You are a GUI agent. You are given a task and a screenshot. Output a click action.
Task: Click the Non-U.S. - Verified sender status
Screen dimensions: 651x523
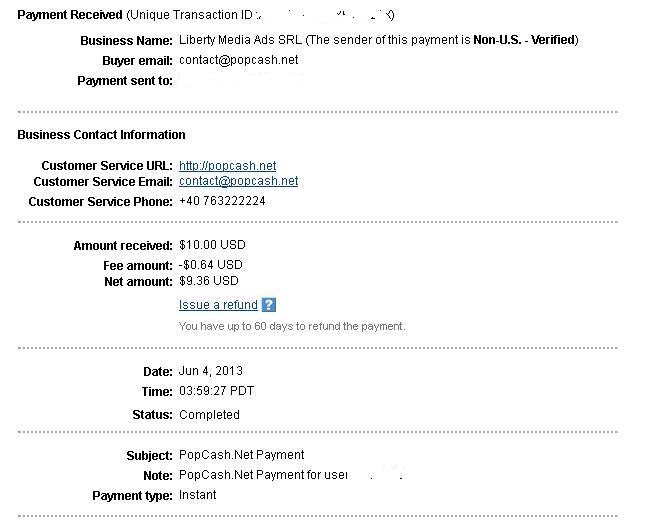(x=524, y=40)
